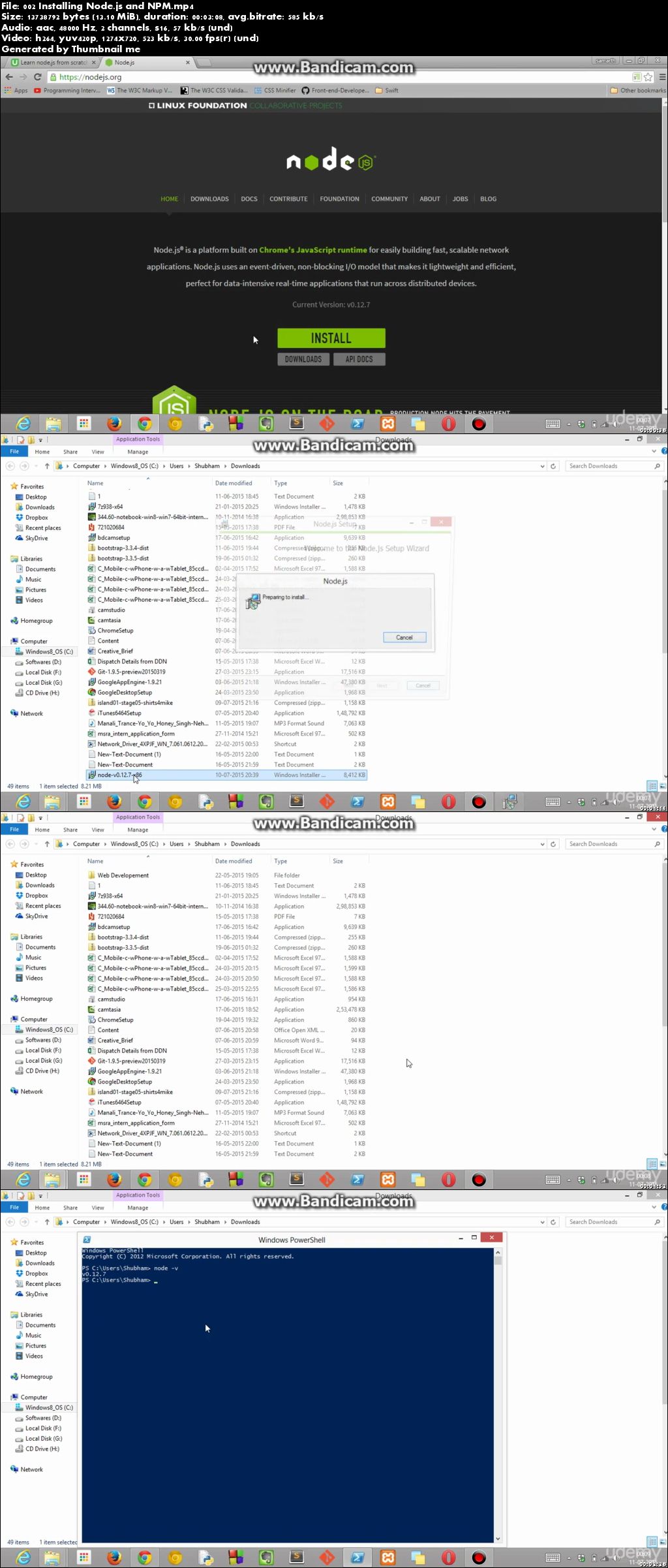Click the Chrome reload page icon
Image resolution: width=668 pixels, height=1568 pixels.
pyautogui.click(x=38, y=77)
